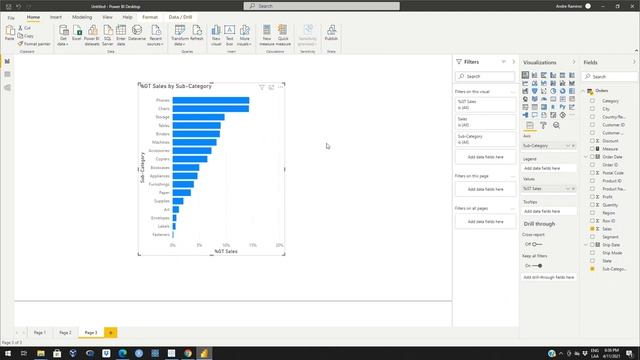
Task: Click Add data fields here under Legend
Action: point(549,168)
